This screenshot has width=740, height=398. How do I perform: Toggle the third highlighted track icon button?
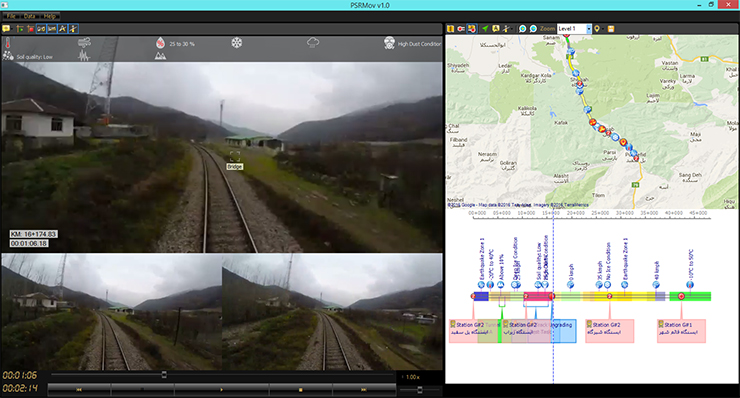tap(63, 29)
